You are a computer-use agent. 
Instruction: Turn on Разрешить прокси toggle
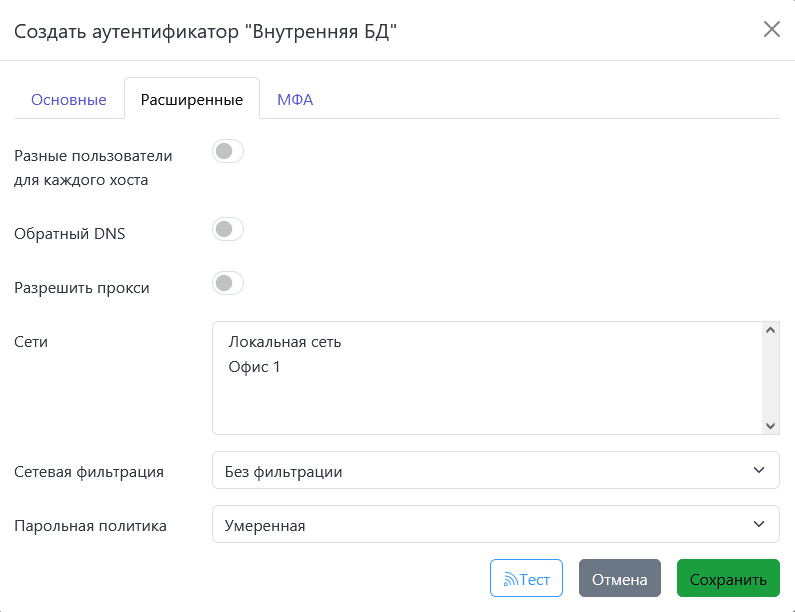click(228, 284)
